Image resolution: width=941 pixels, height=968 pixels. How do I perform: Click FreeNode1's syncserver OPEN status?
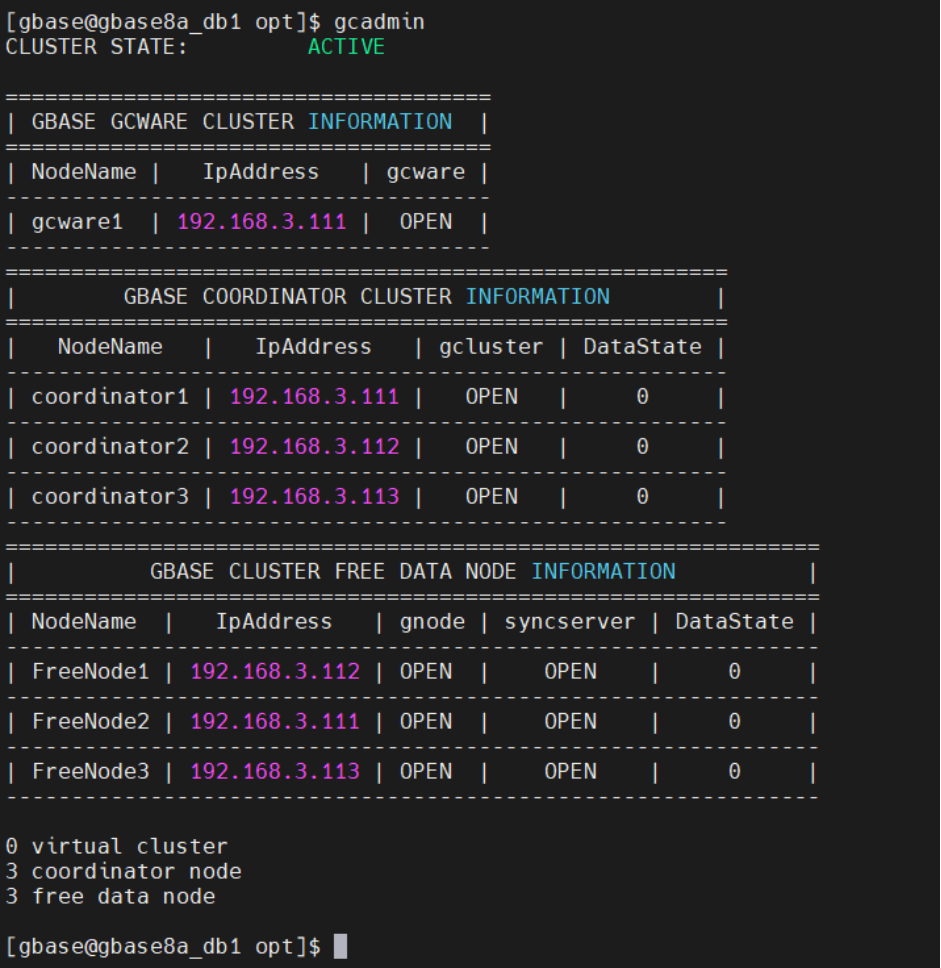(x=570, y=671)
